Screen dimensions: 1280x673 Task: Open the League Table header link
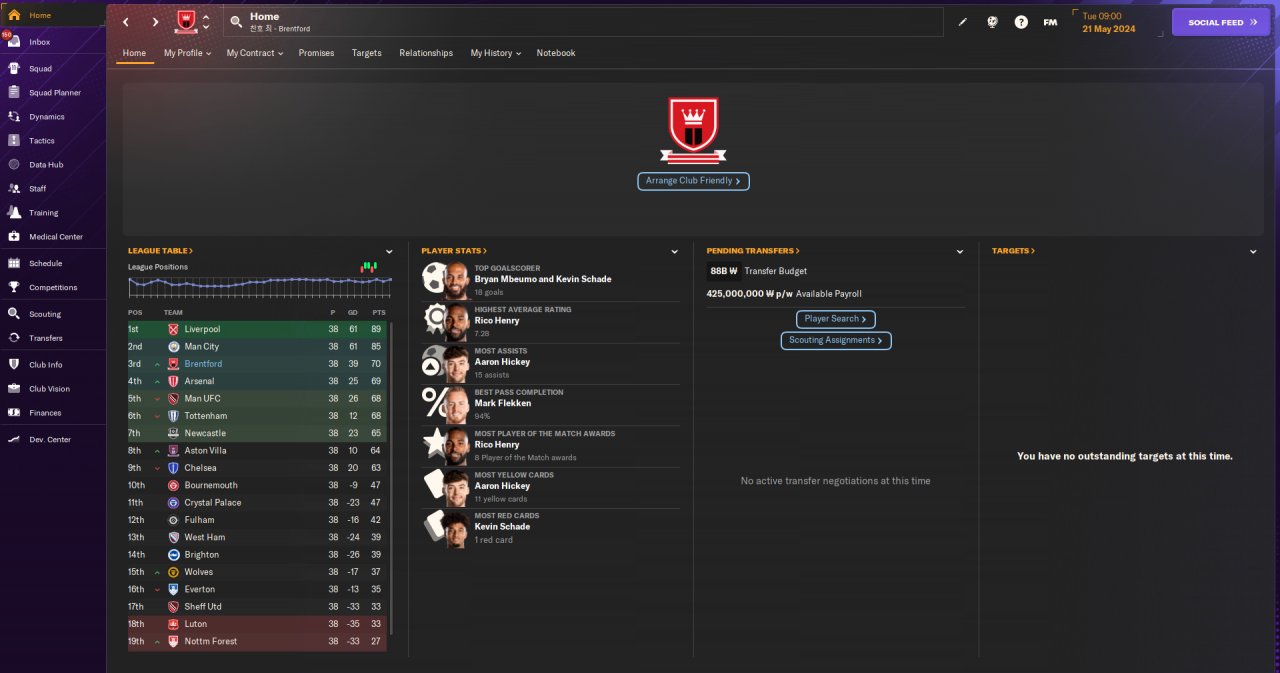pos(160,251)
